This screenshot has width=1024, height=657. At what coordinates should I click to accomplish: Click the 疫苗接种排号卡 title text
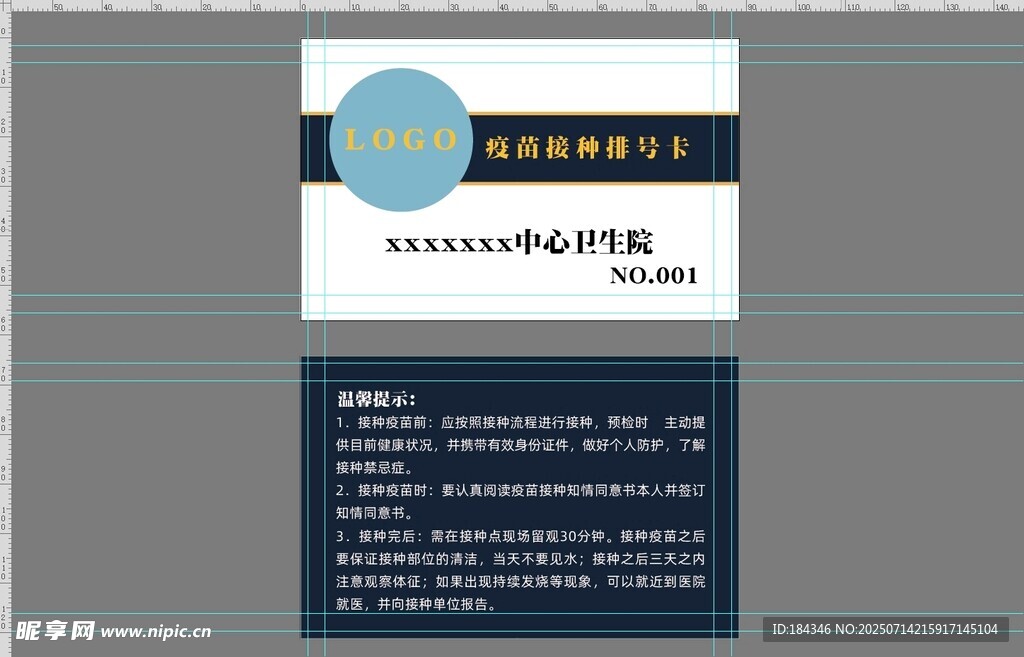[587, 148]
